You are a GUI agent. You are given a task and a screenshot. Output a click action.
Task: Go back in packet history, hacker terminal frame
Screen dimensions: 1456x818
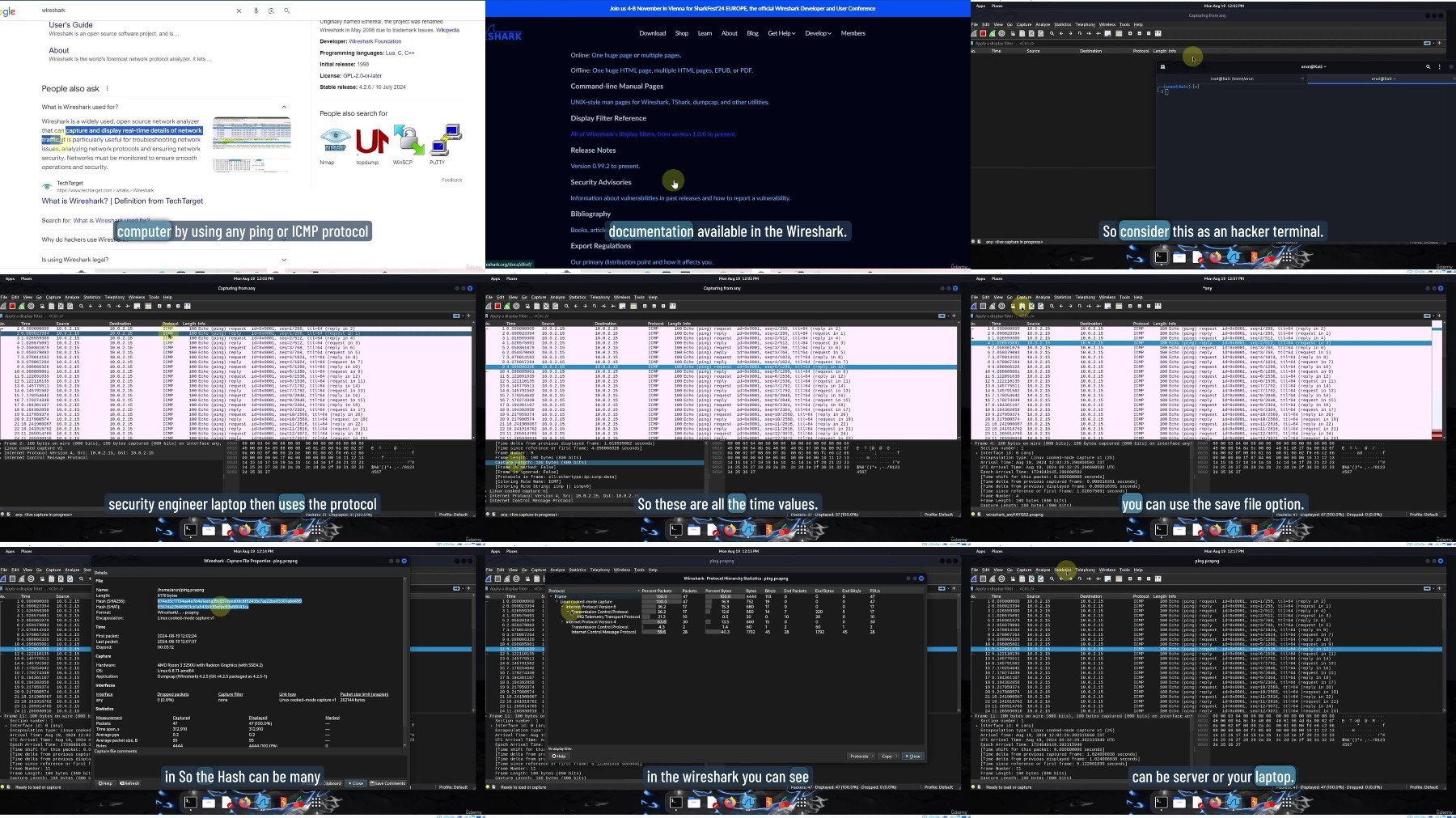(1061, 33)
